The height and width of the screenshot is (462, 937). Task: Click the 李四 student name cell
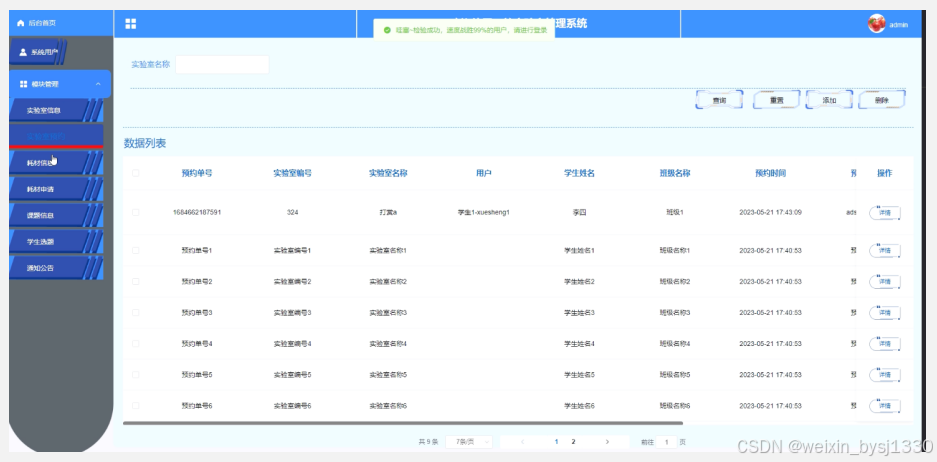pyautogui.click(x=579, y=212)
